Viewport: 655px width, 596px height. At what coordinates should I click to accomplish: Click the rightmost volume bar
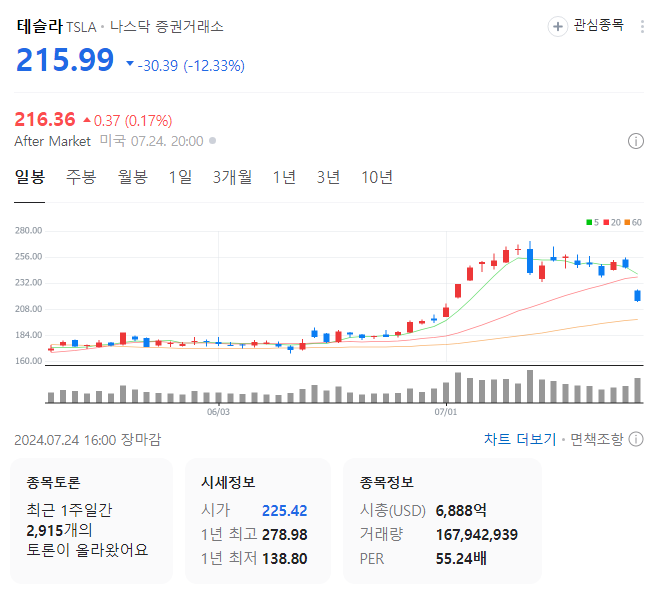click(637, 390)
